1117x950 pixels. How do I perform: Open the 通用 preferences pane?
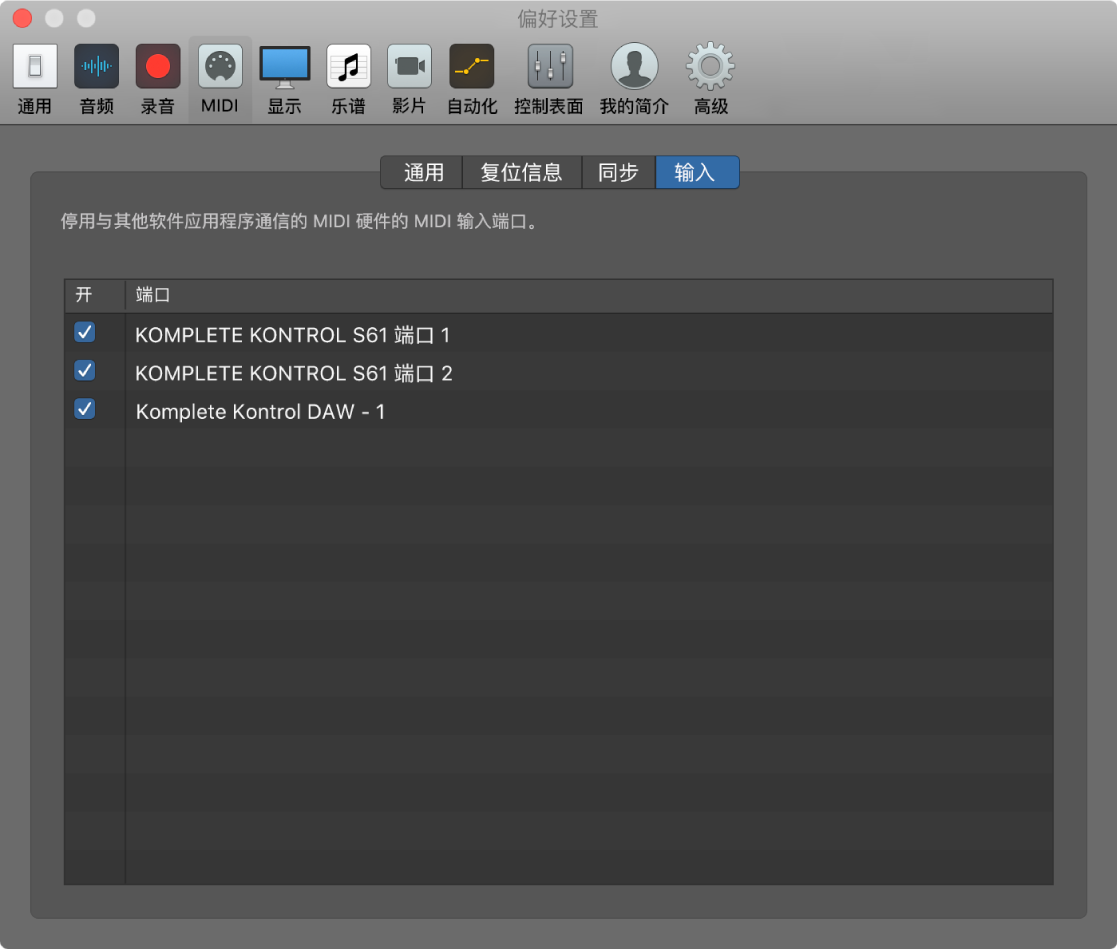coord(34,78)
